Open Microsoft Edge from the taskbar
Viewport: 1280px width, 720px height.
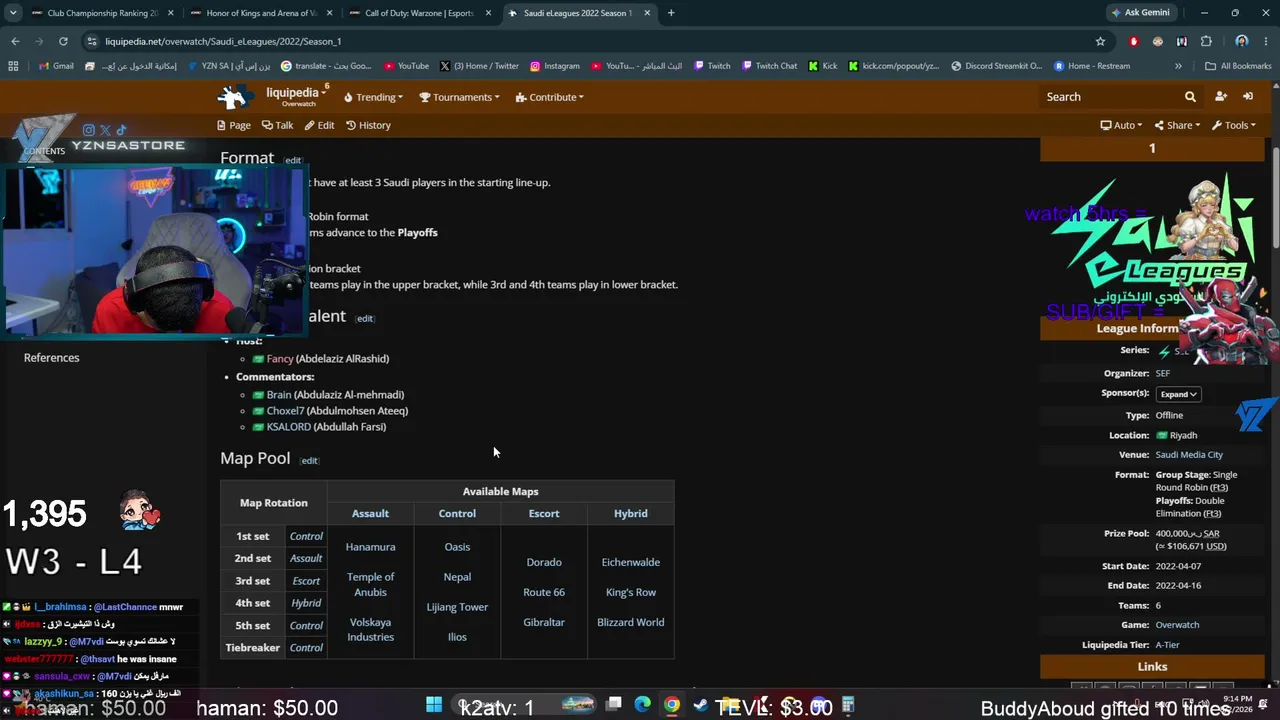click(642, 705)
